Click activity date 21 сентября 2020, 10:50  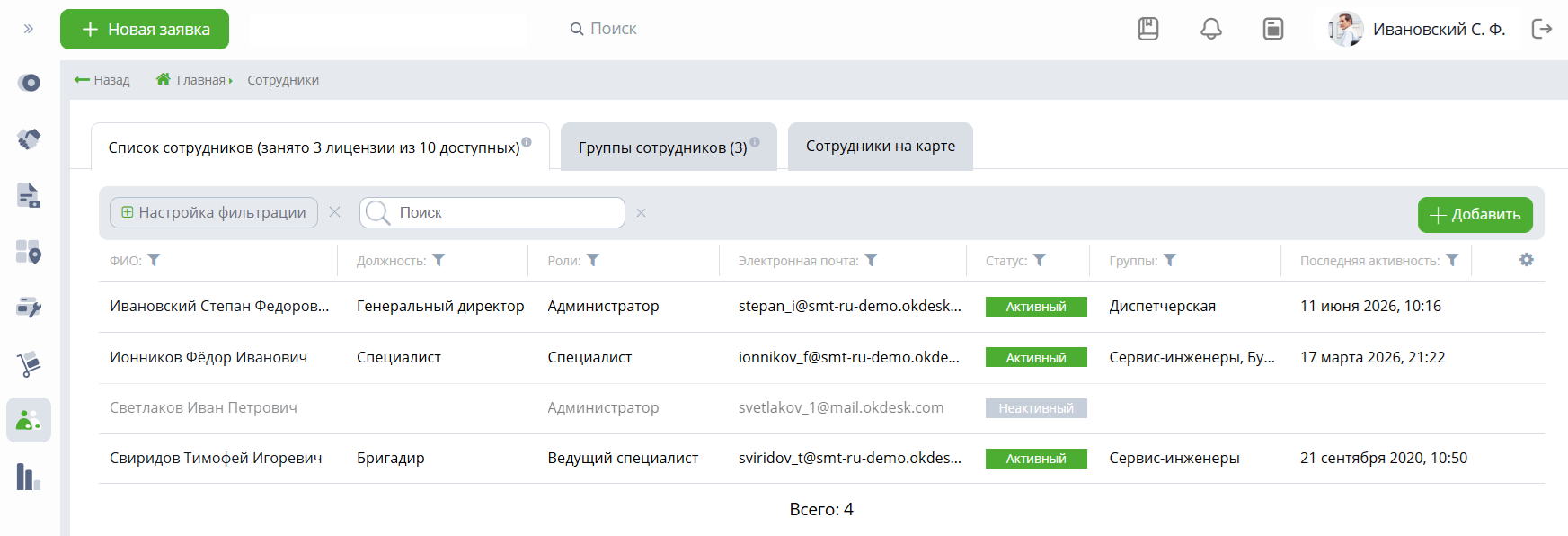click(x=1384, y=459)
